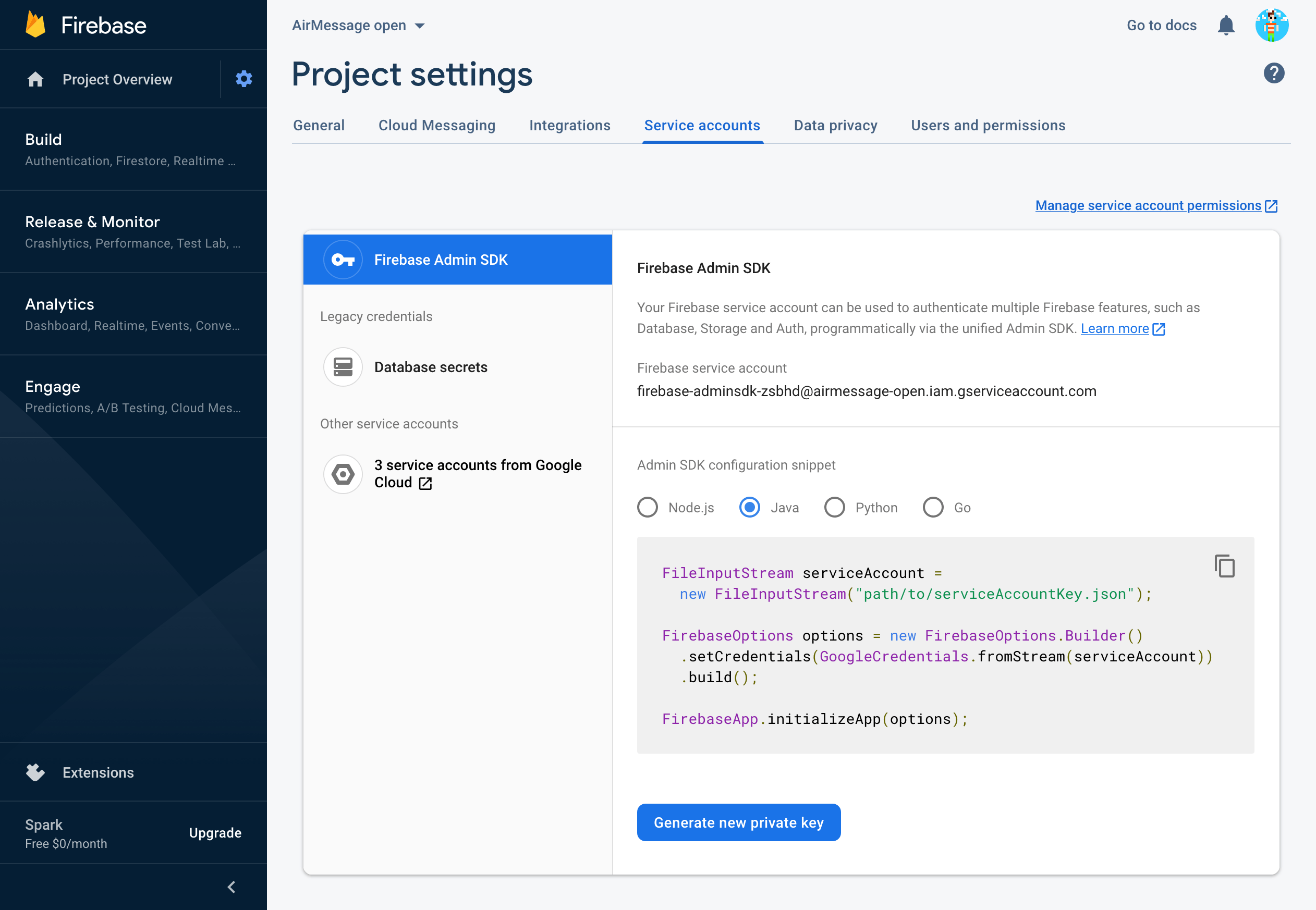Click the Extensions puzzle icon
Image resolution: width=1316 pixels, height=910 pixels.
35,772
